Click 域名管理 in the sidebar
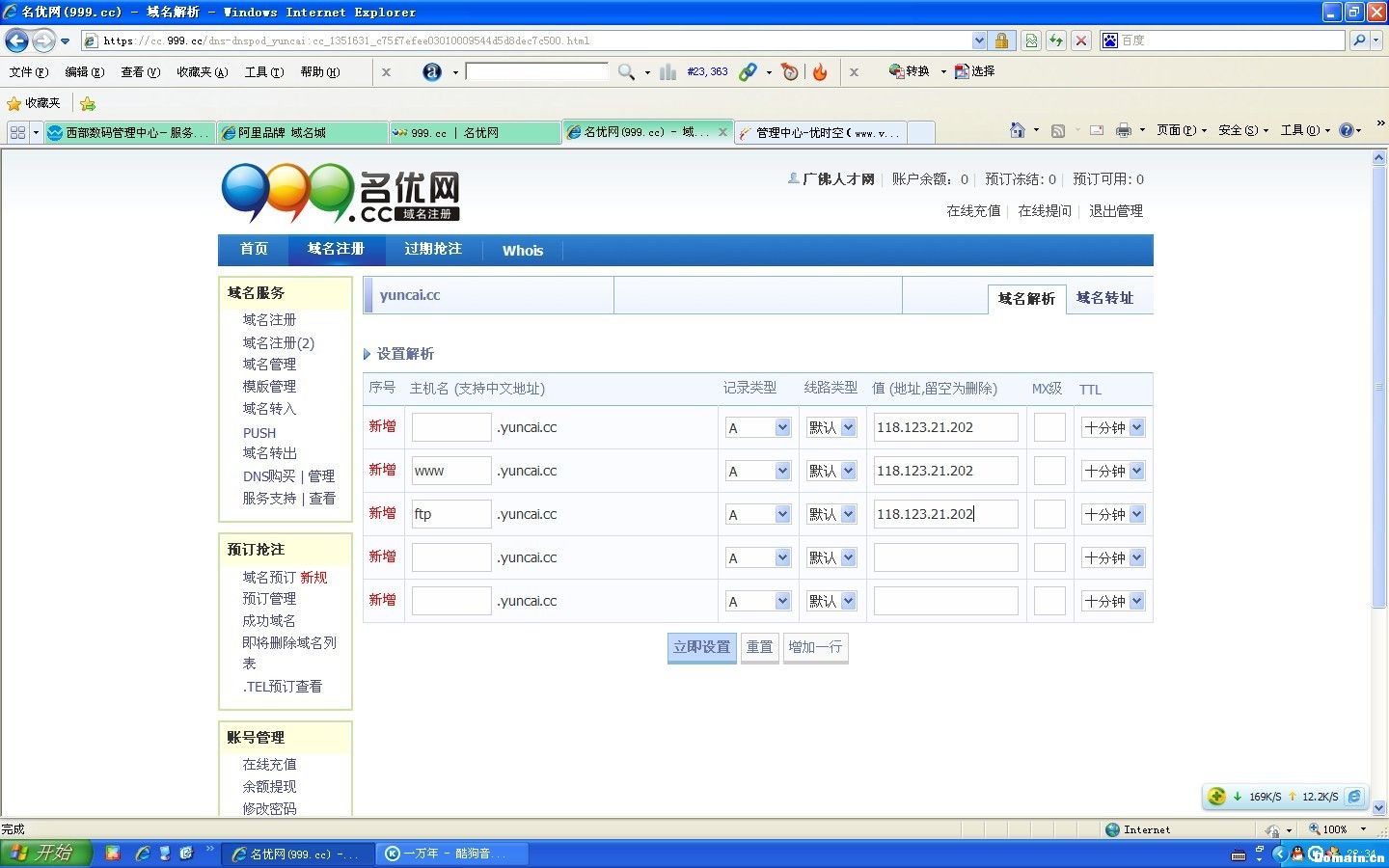Viewport: 1389px width, 868px height. pos(269,364)
